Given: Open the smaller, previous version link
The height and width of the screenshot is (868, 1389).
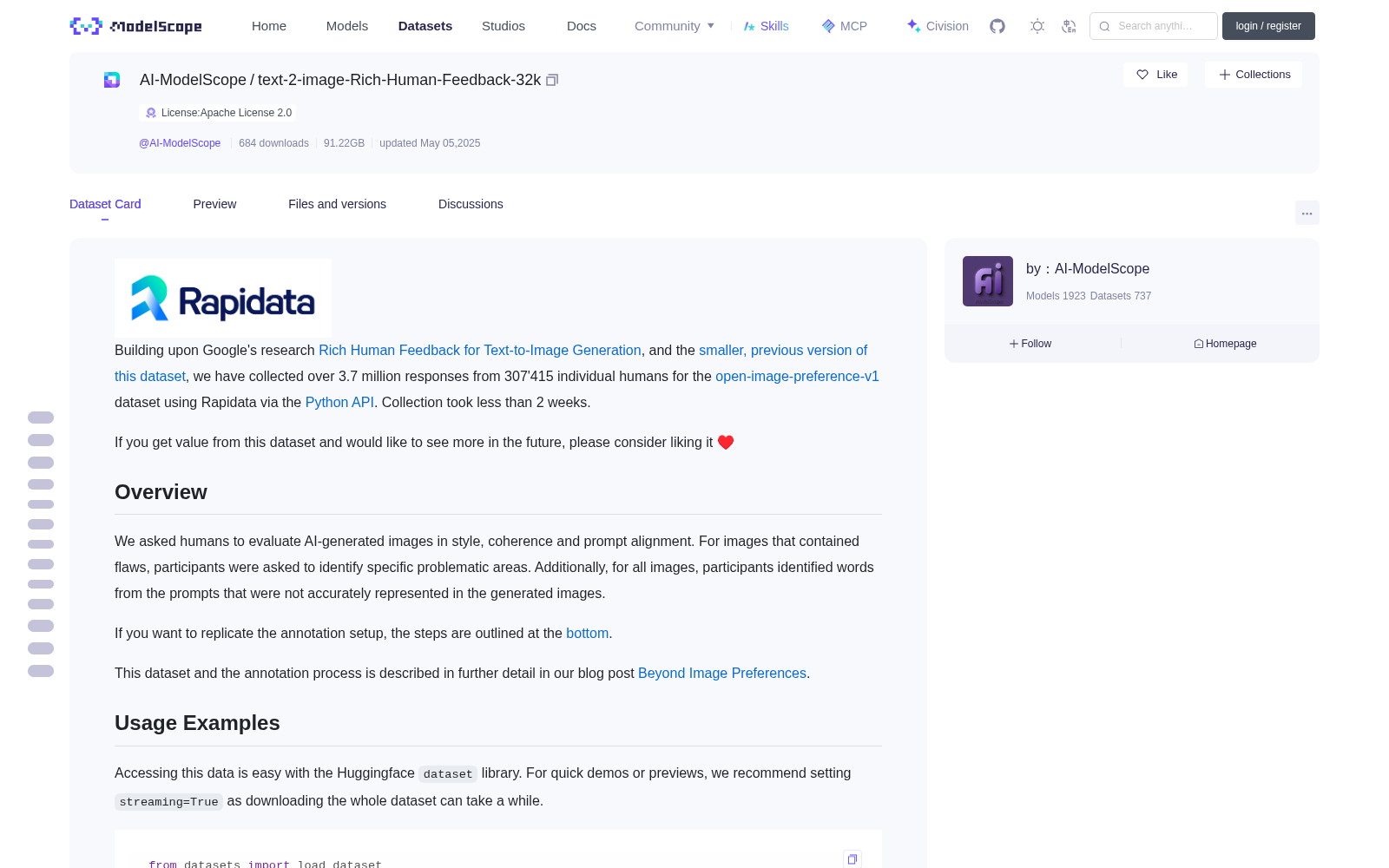Looking at the screenshot, I should pos(783,350).
